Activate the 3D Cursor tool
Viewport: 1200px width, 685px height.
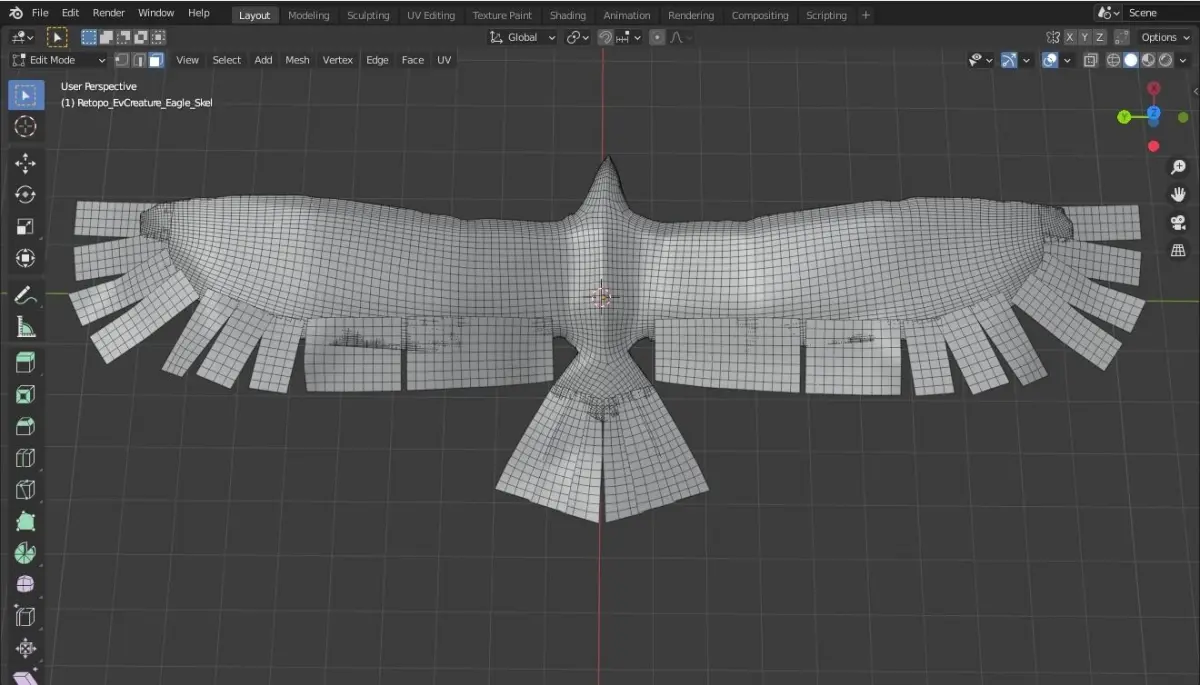pos(26,127)
